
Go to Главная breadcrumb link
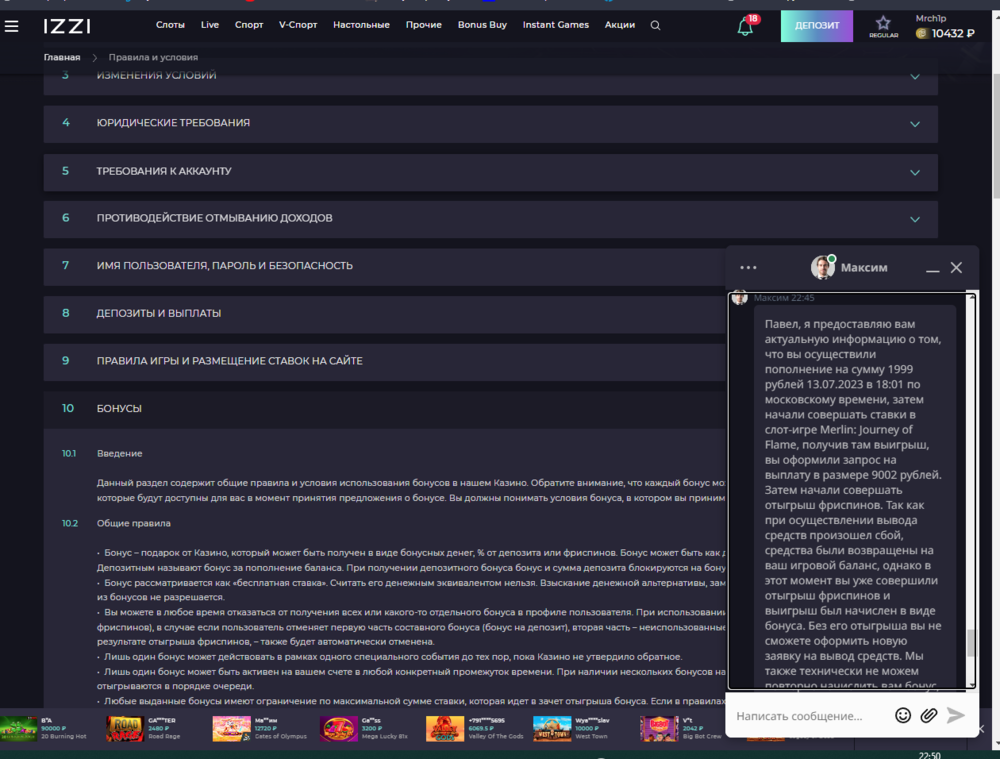point(62,57)
